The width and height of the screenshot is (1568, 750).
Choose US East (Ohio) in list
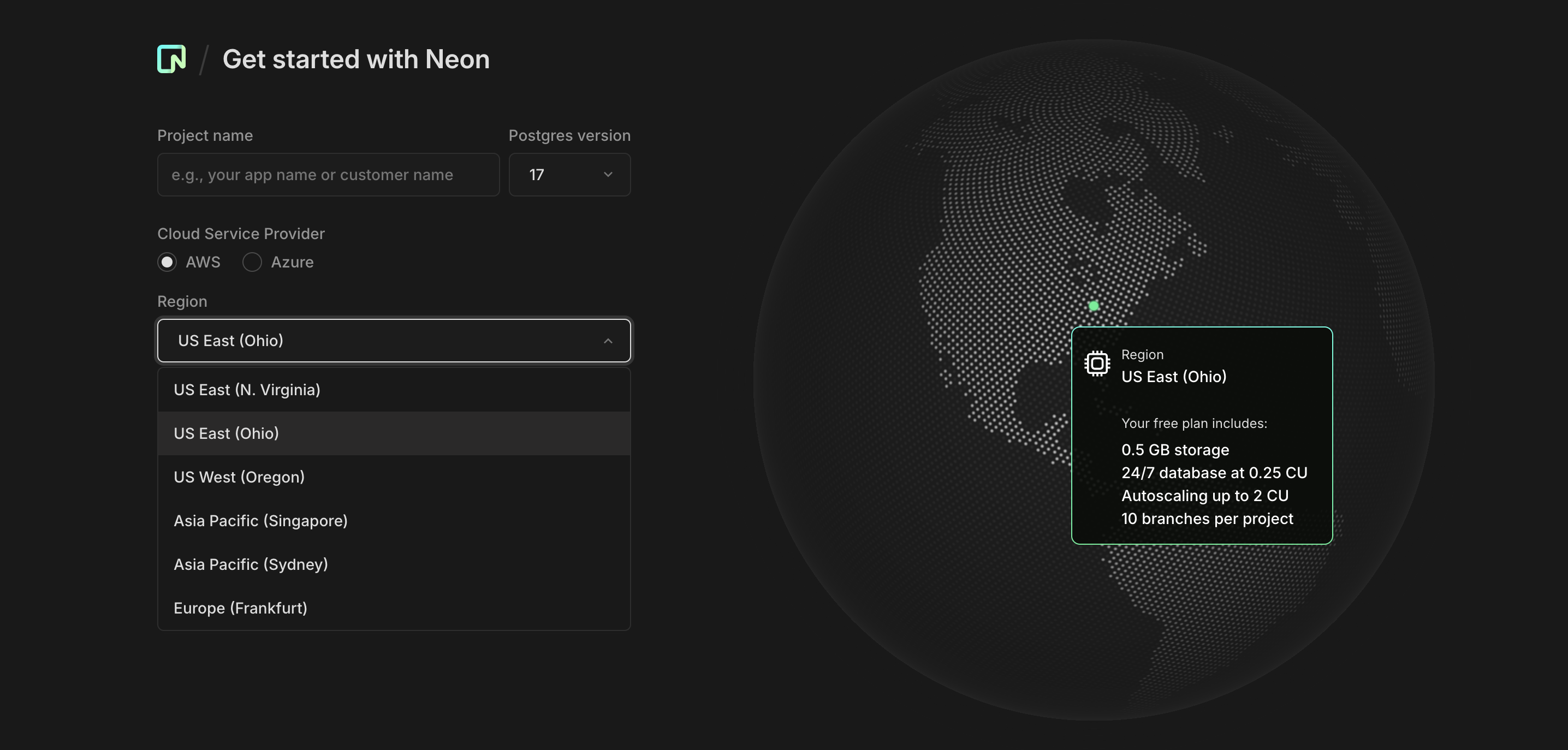(394, 433)
